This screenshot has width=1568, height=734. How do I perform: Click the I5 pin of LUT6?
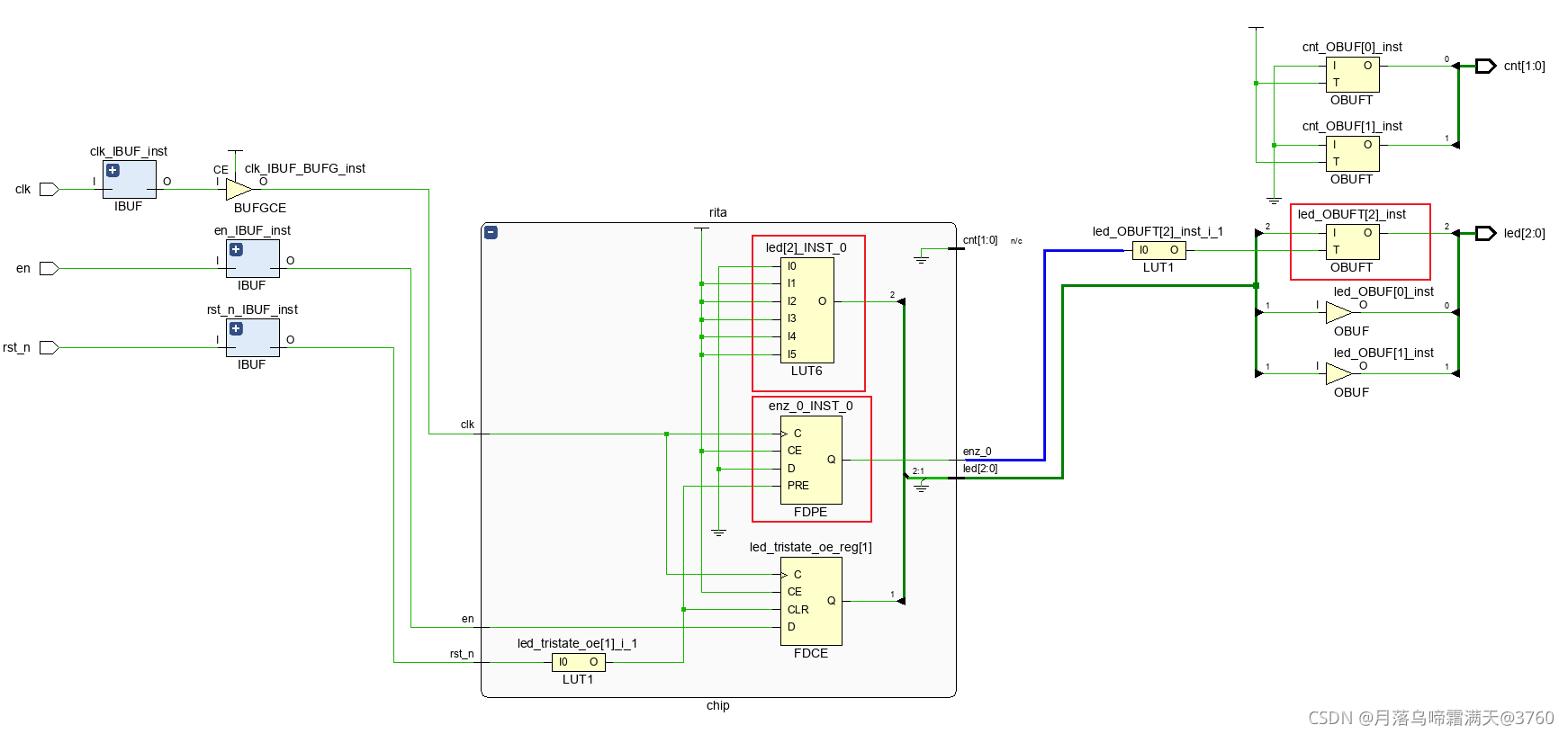792,354
